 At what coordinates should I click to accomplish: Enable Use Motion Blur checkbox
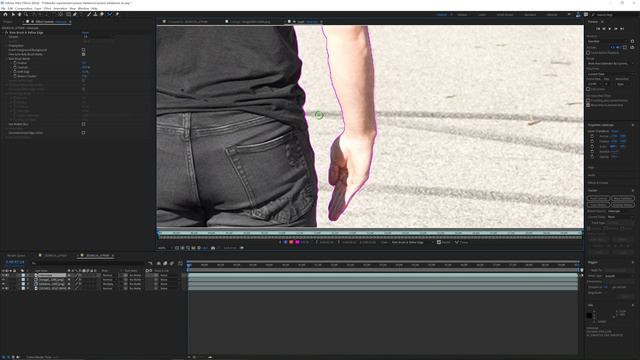83,124
